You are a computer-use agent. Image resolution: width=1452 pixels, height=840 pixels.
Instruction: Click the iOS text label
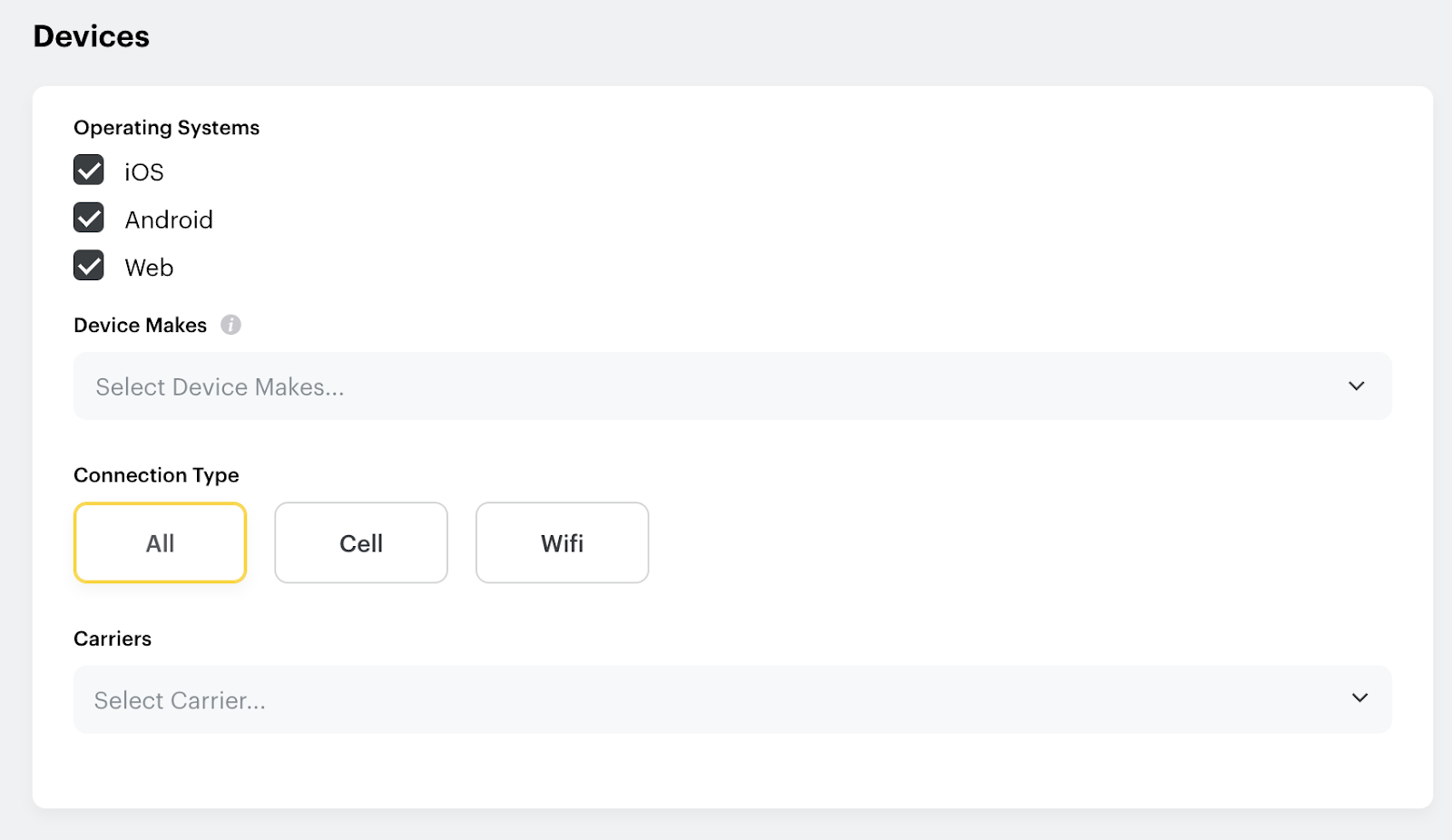pyautogui.click(x=144, y=172)
